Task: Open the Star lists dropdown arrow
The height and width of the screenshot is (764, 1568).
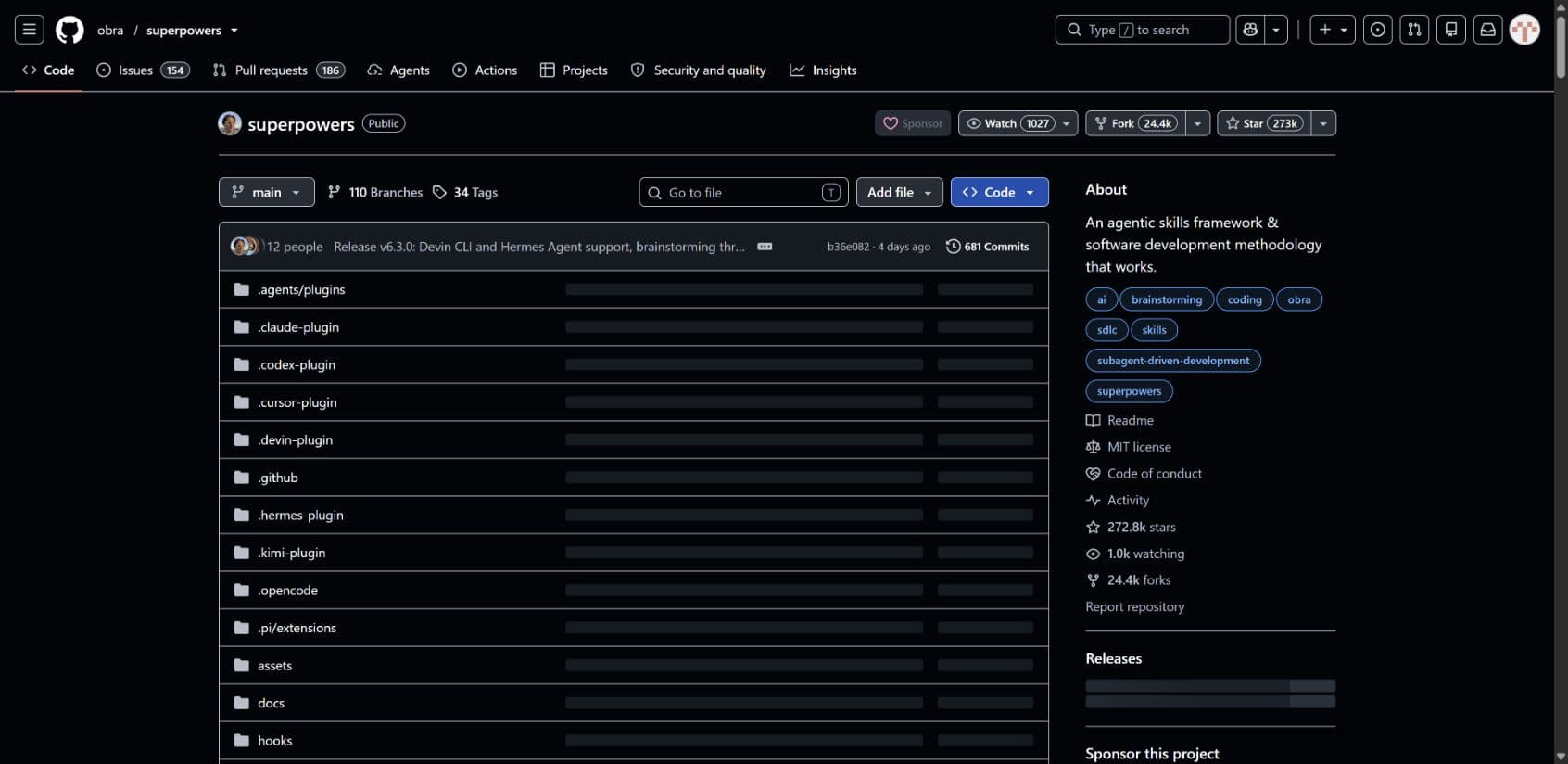Action: 1323,123
